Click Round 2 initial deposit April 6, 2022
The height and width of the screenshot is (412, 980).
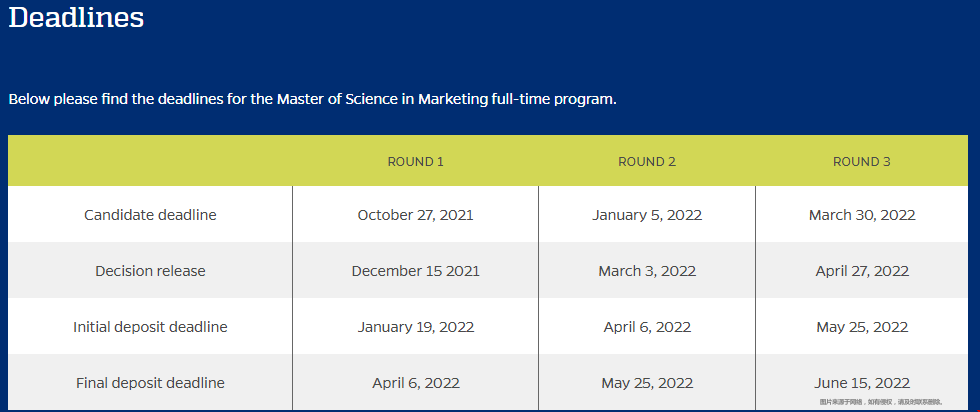pyautogui.click(x=647, y=327)
